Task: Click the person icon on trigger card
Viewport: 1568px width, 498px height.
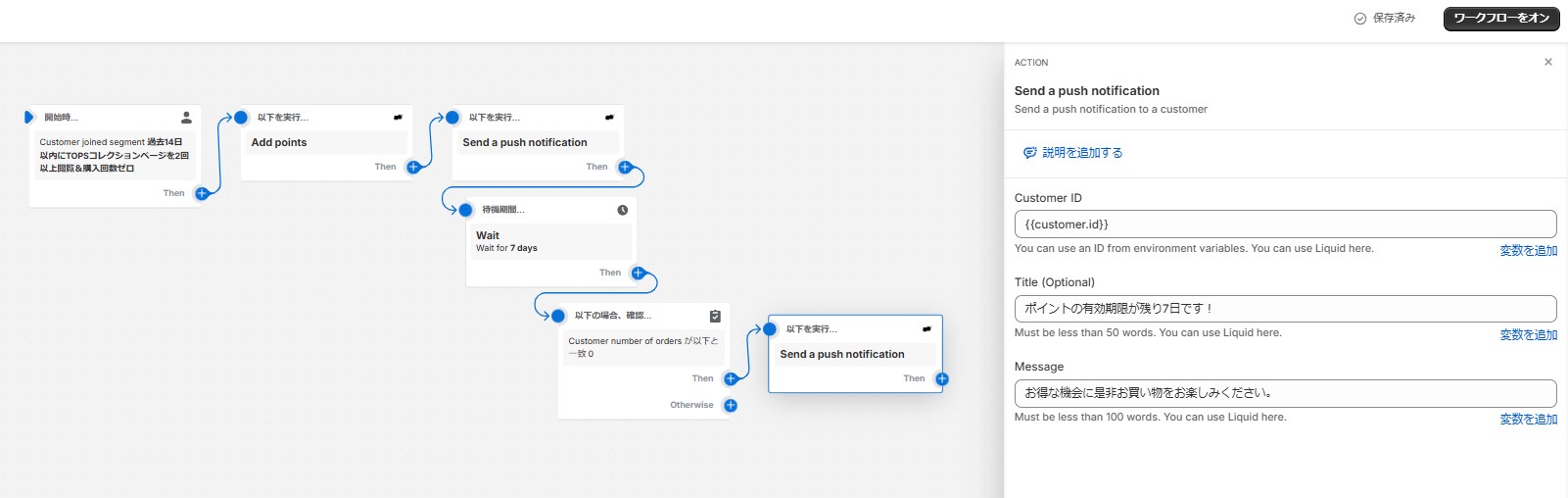Action: (x=186, y=118)
